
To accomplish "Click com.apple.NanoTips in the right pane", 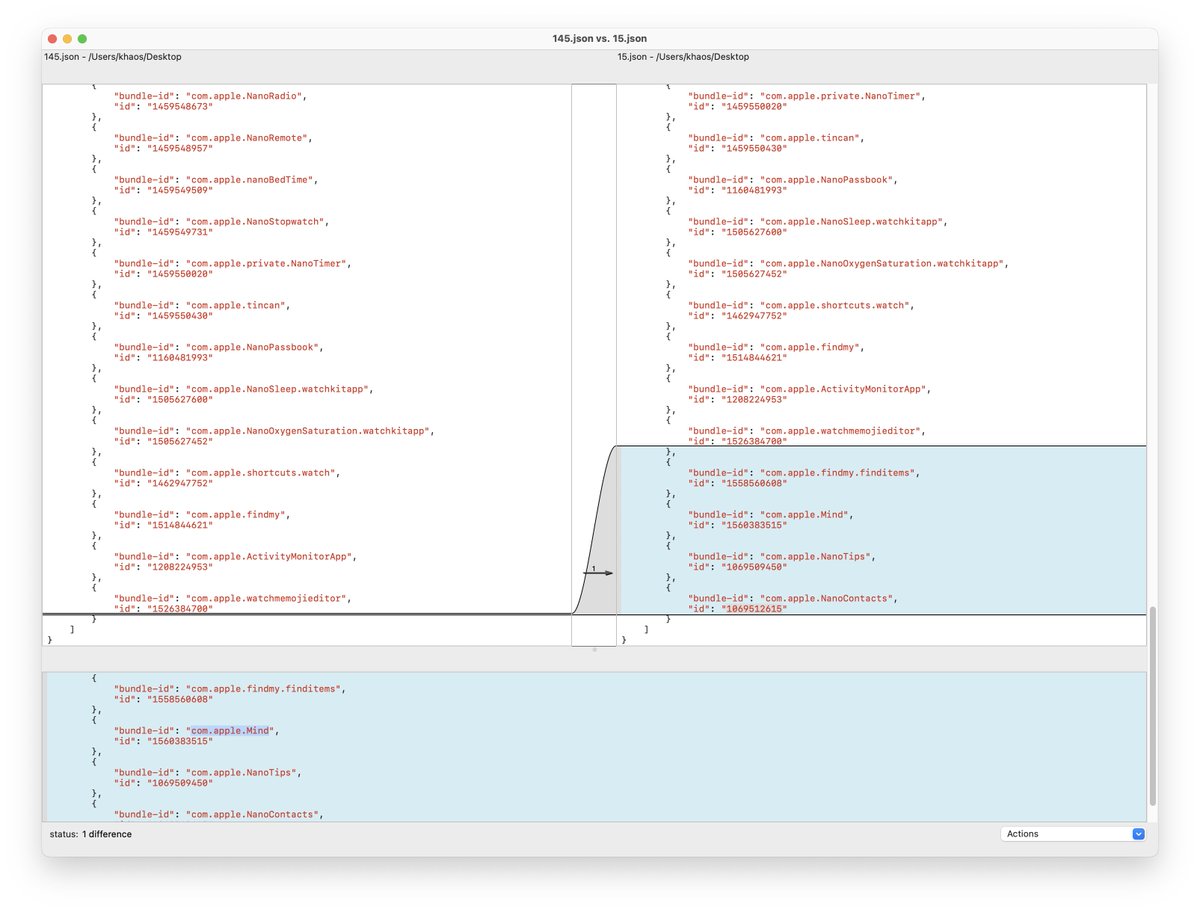I will [x=815, y=558].
